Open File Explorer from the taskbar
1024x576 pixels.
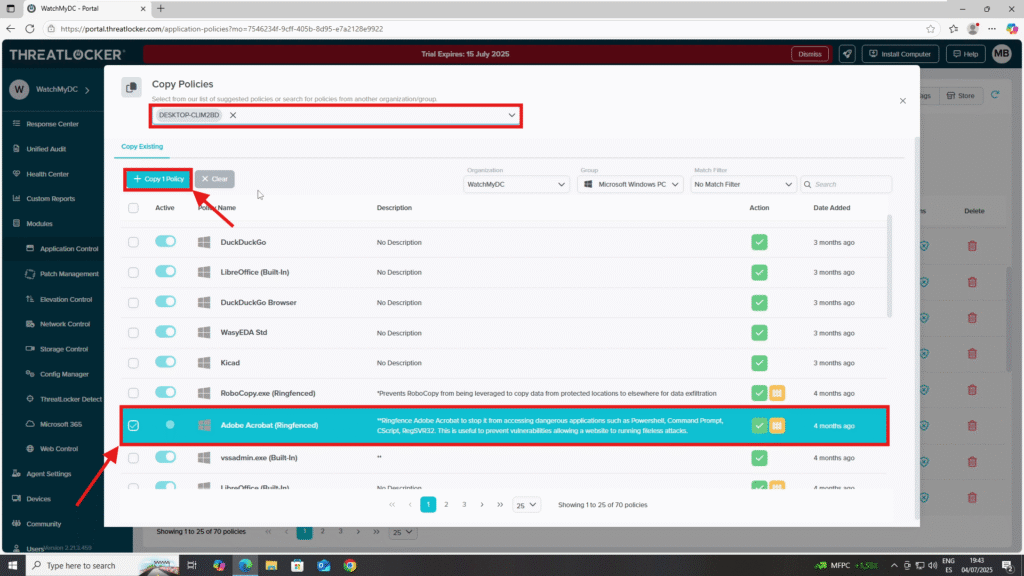pyautogui.click(x=271, y=566)
